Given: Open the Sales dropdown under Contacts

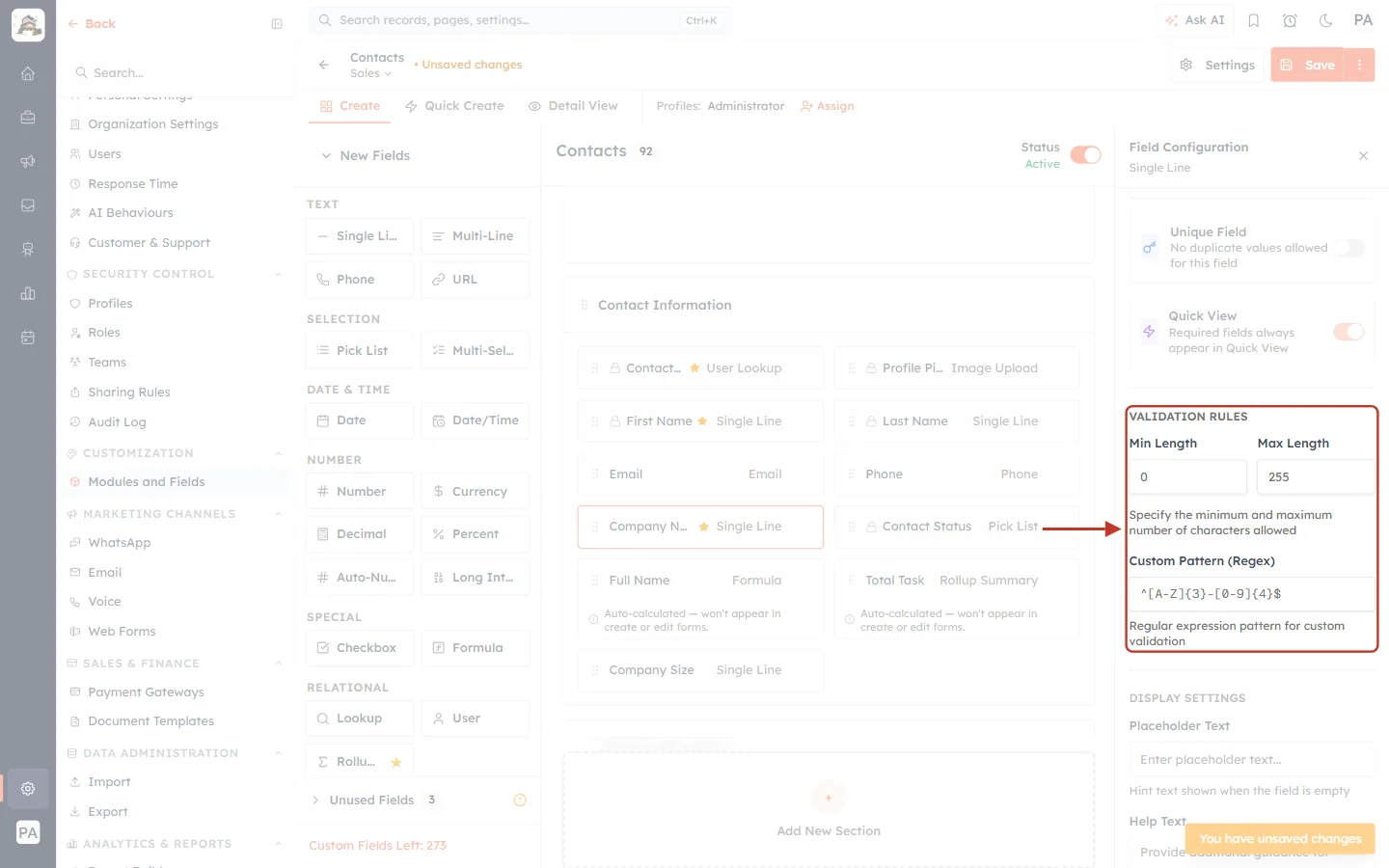Looking at the screenshot, I should pos(371,74).
